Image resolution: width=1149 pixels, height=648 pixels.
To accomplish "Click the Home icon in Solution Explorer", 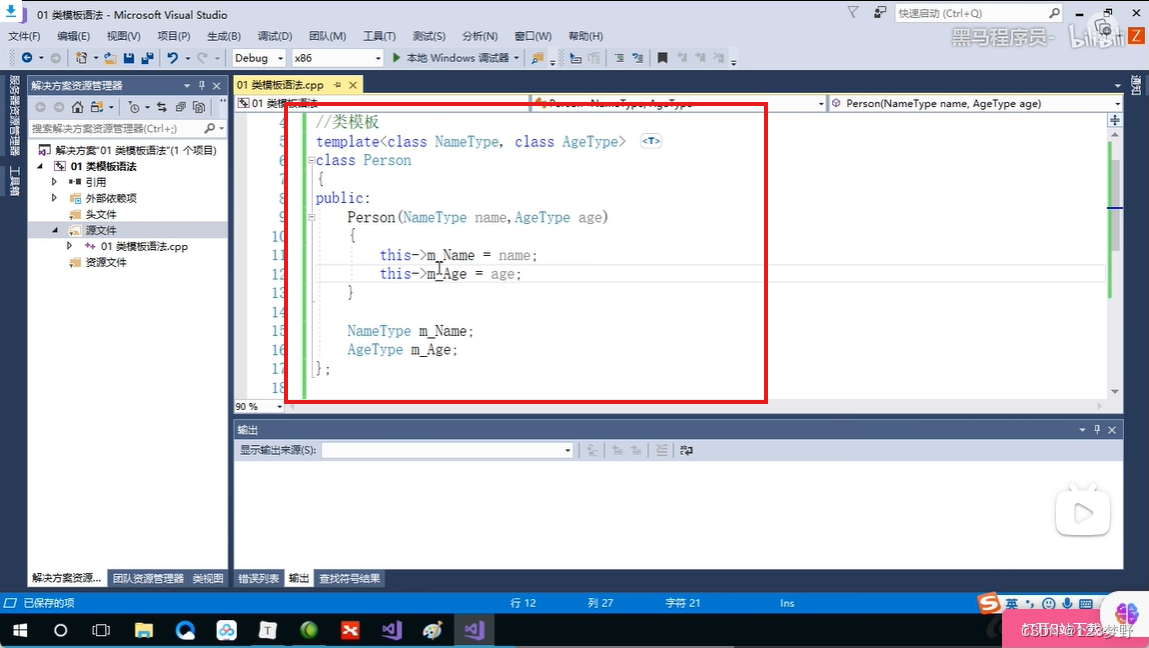I will tap(77, 107).
